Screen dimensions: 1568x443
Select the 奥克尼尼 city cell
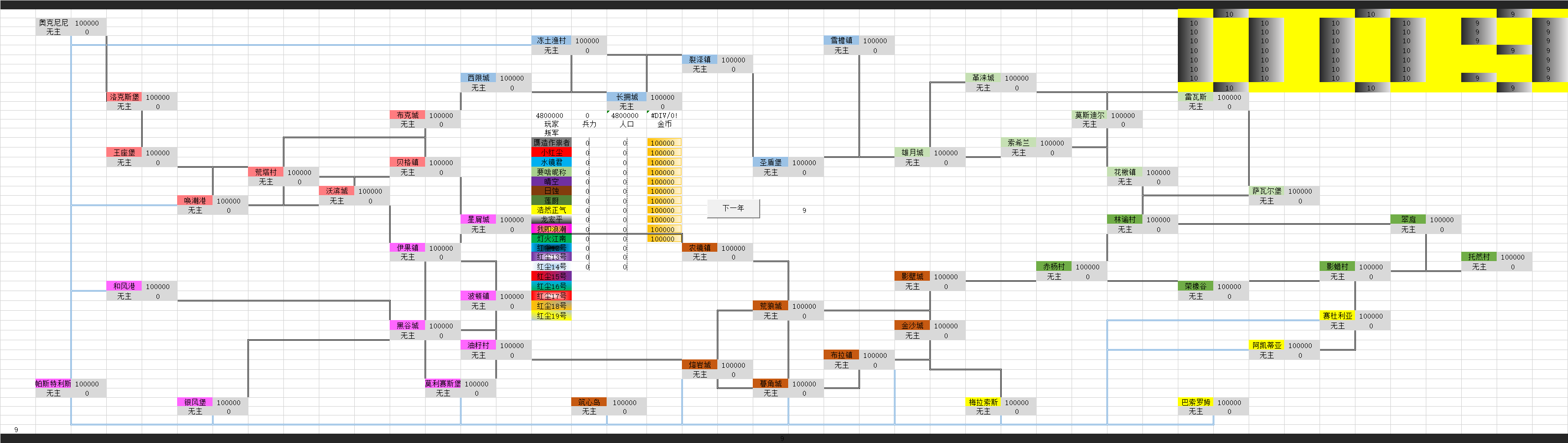click(x=54, y=23)
